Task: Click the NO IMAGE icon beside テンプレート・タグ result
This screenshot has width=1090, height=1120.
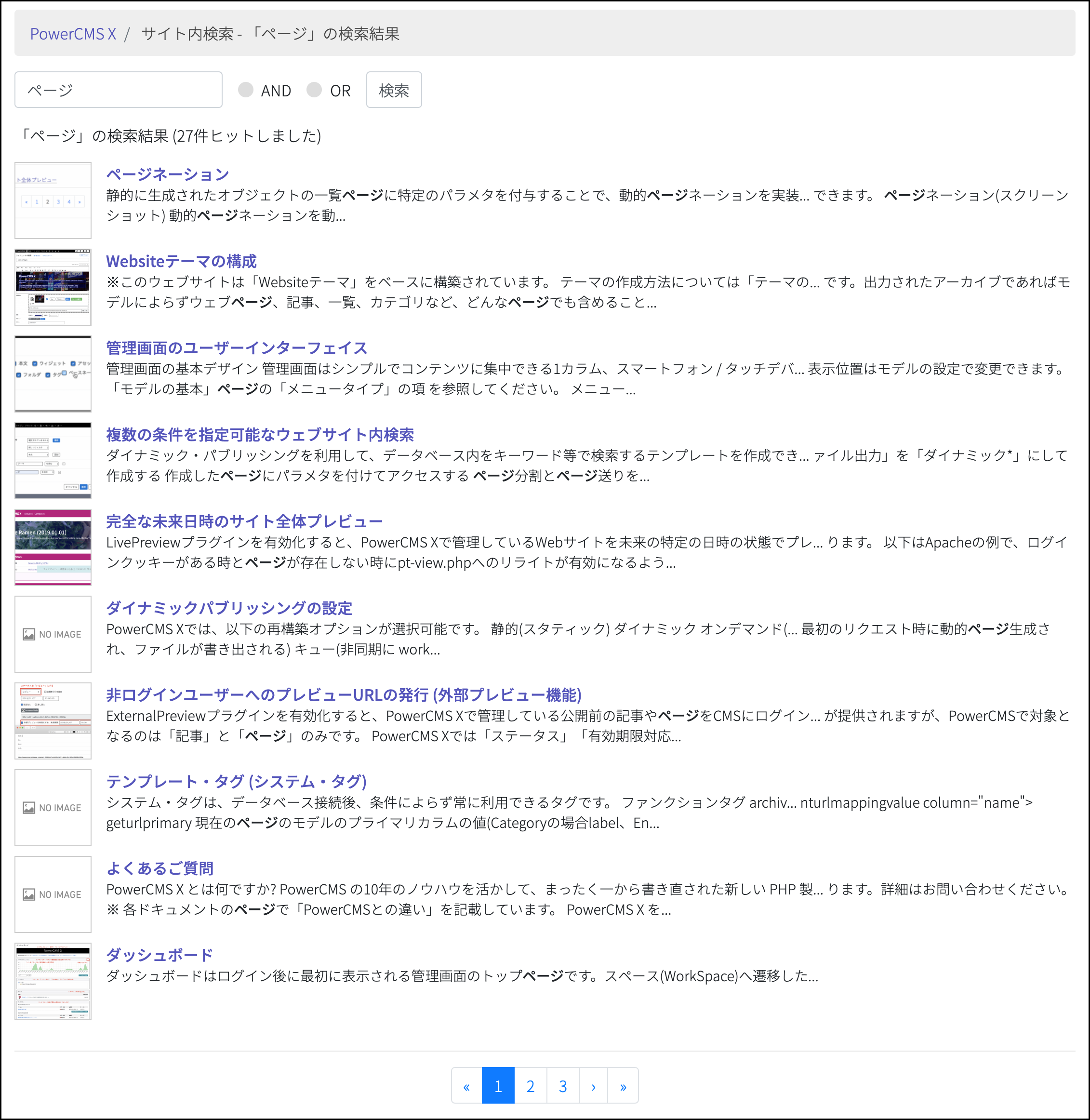Action: (x=53, y=807)
